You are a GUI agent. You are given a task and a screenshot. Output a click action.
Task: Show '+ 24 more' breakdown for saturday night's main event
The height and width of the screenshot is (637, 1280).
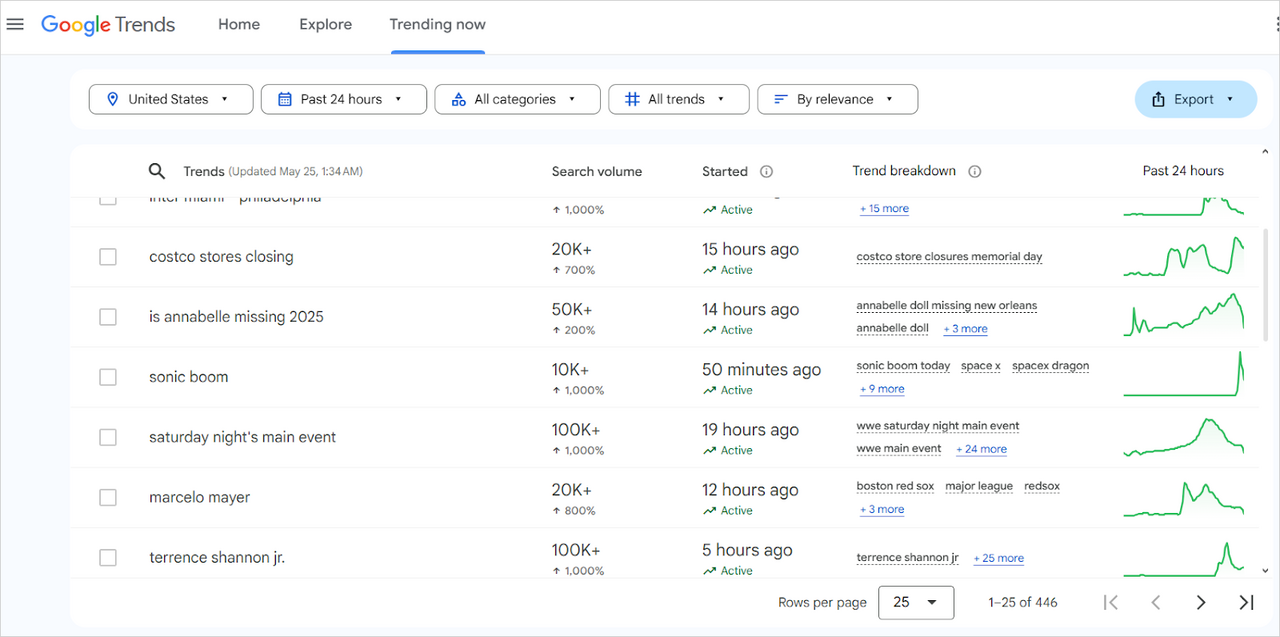tap(981, 449)
